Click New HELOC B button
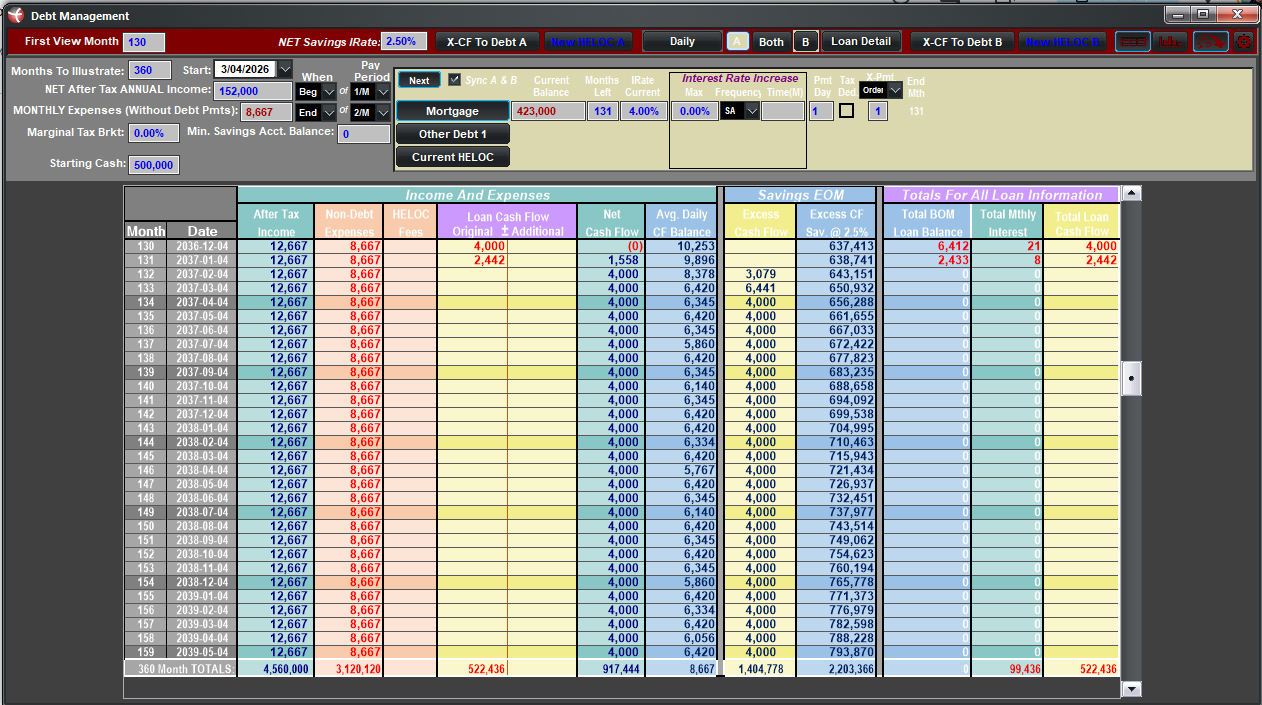This screenshot has width=1262, height=705. tap(1063, 41)
